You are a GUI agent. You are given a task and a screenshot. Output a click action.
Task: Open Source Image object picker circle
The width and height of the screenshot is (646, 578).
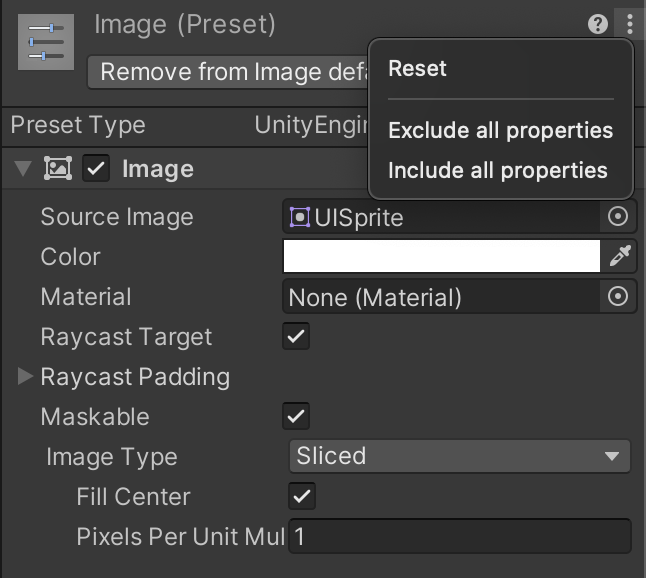click(x=618, y=216)
